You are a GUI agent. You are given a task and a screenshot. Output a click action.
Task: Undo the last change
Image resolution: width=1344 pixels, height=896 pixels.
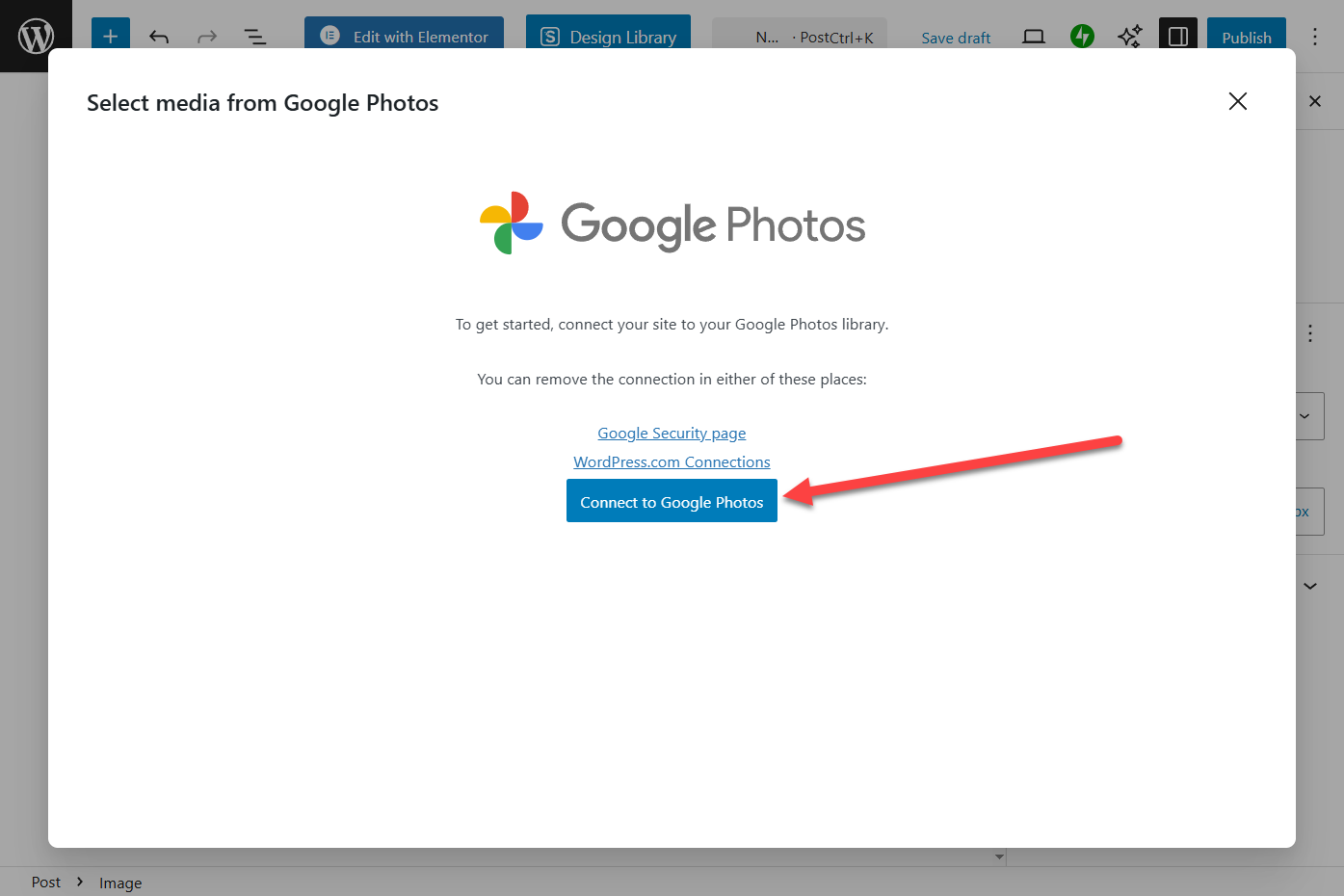click(x=159, y=37)
